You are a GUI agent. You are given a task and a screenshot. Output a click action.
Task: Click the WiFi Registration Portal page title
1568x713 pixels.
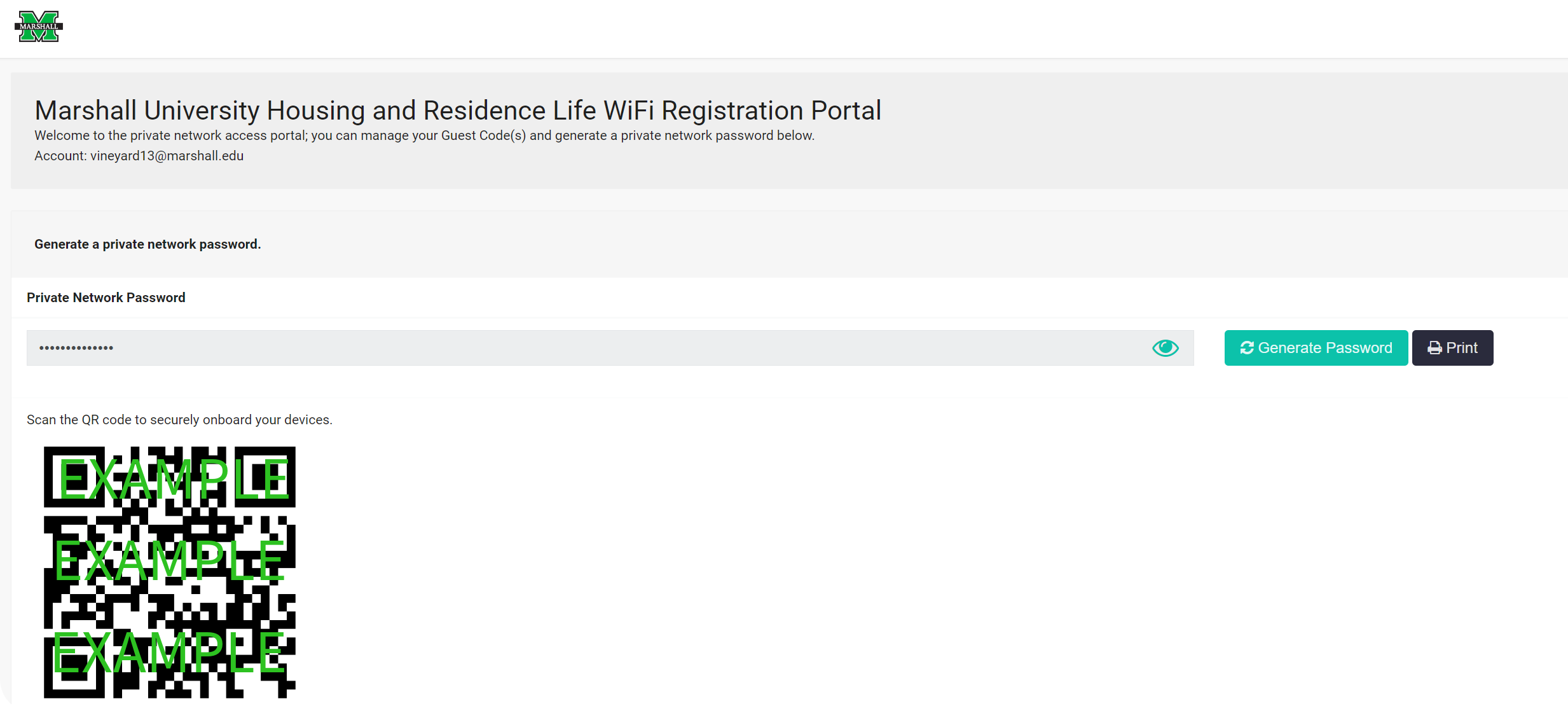click(458, 110)
